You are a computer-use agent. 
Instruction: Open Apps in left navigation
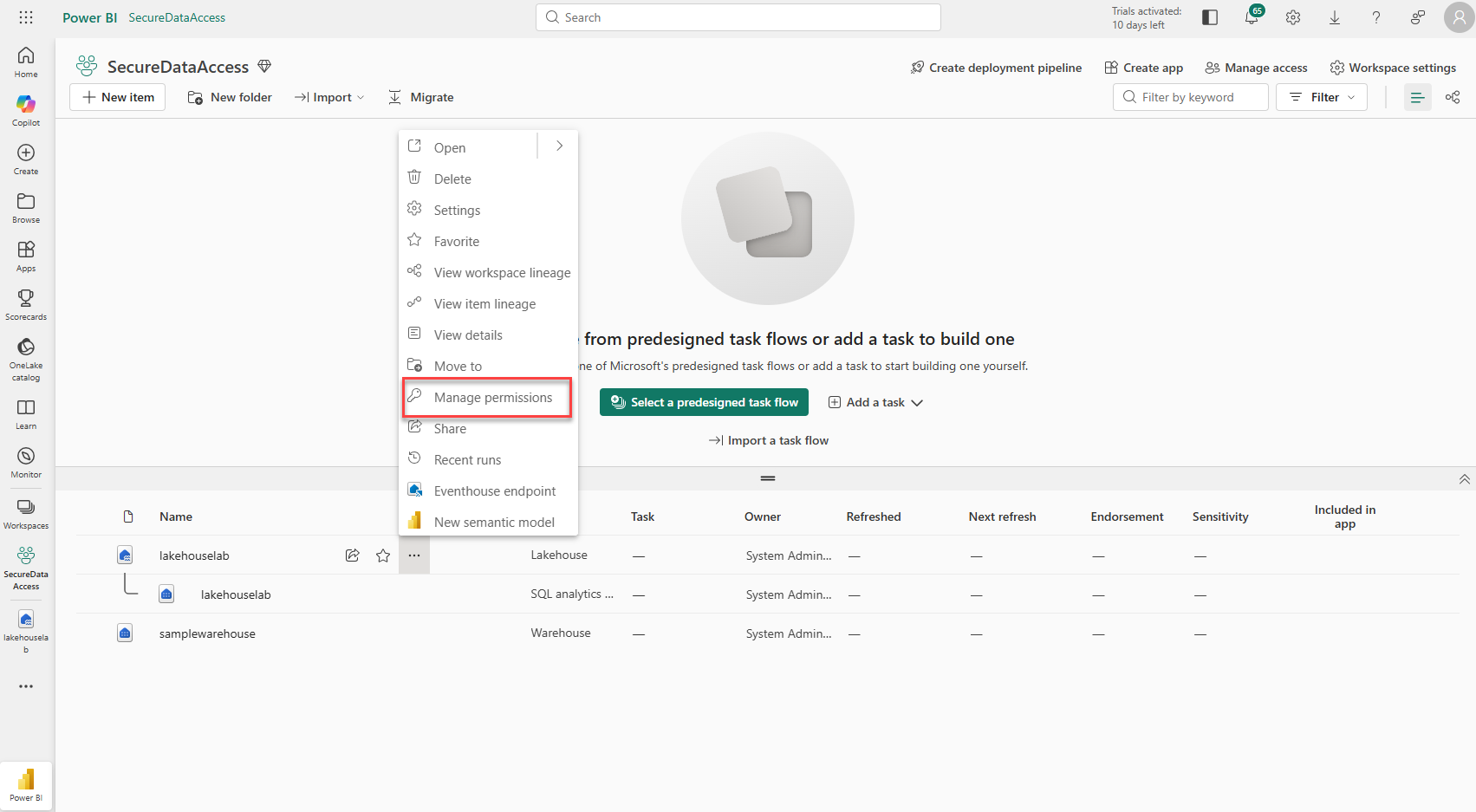[26, 257]
